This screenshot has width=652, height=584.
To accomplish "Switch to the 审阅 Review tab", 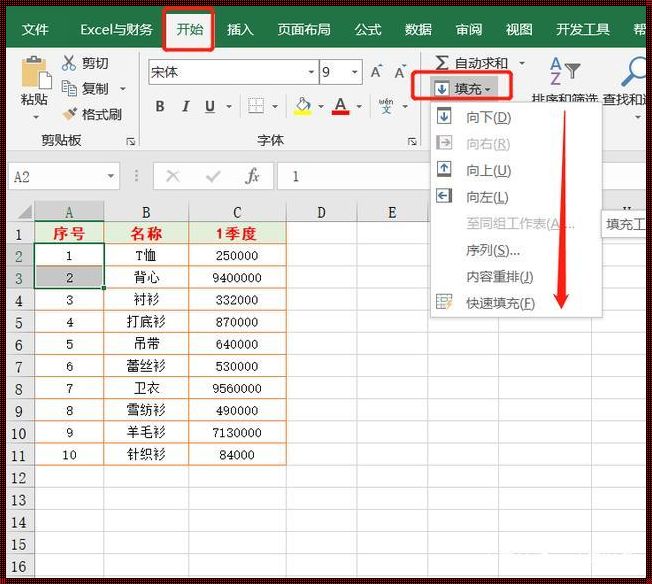I will coord(469,30).
